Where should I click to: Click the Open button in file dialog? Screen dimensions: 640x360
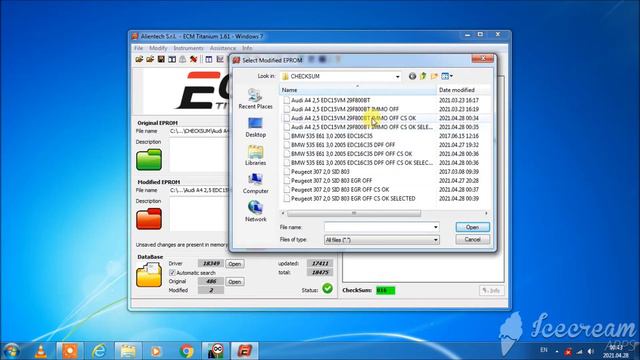tap(472, 227)
